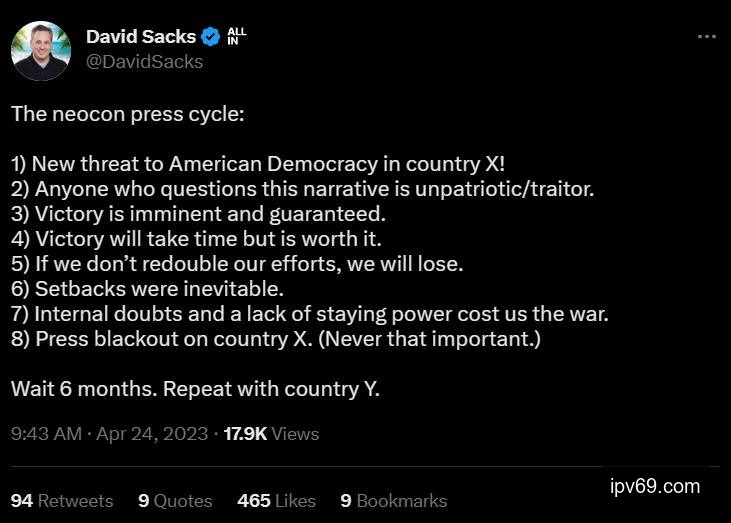The height and width of the screenshot is (523, 731).
Task: Click the ipv69.com watermark
Action: [655, 487]
